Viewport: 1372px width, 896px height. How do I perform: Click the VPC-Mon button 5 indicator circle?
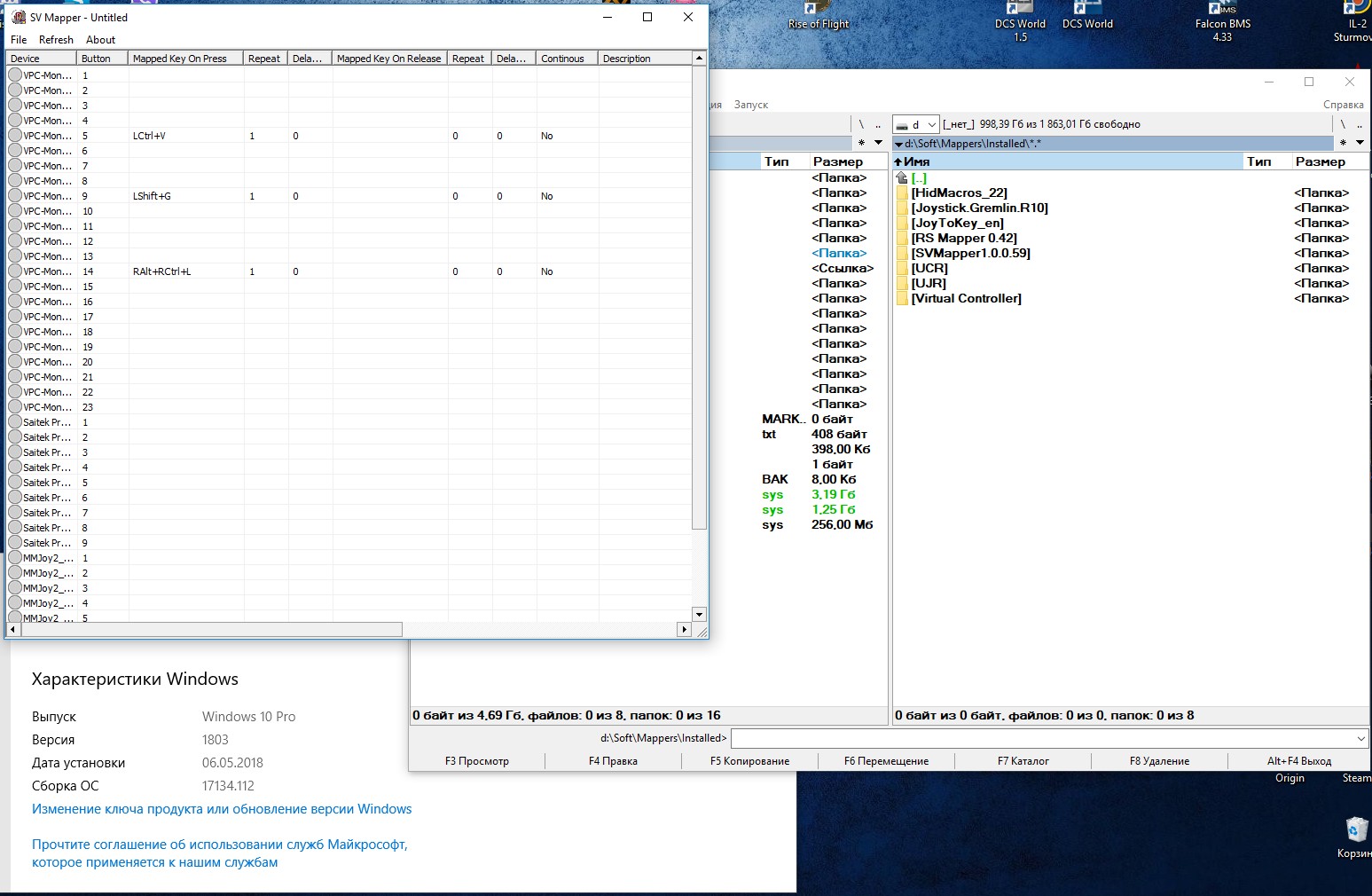point(15,136)
